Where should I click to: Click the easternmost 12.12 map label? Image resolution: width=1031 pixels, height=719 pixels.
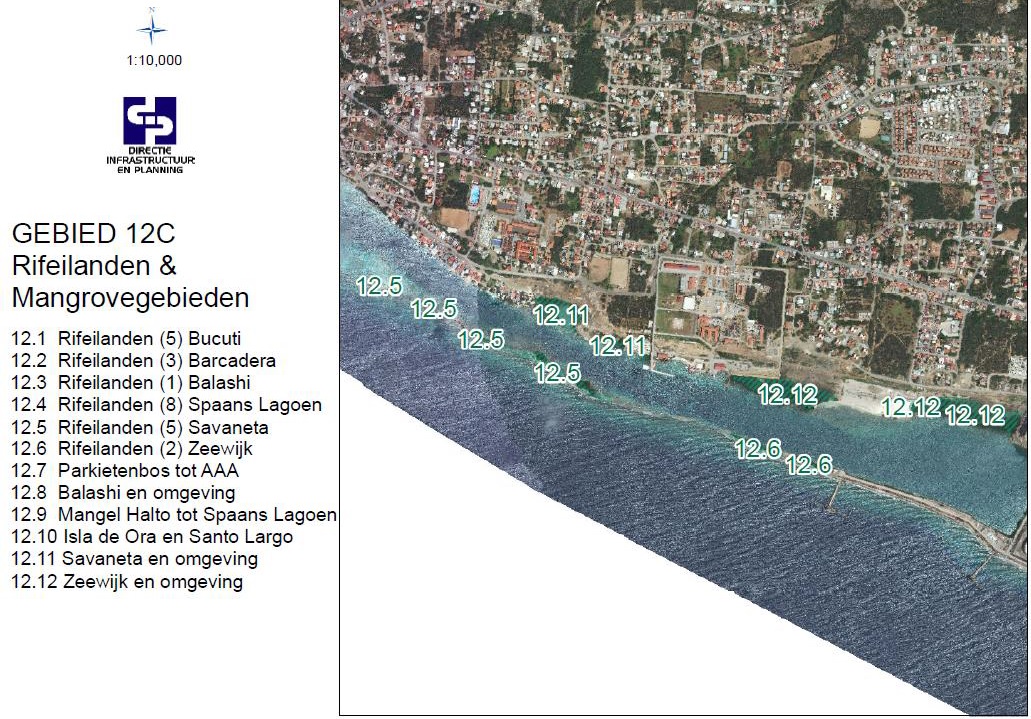coord(974,415)
